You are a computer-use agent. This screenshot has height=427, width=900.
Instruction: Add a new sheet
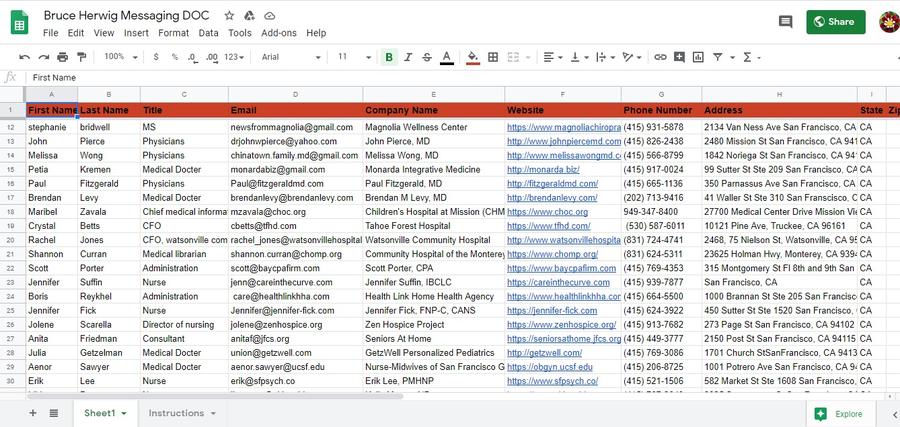click(x=33, y=413)
